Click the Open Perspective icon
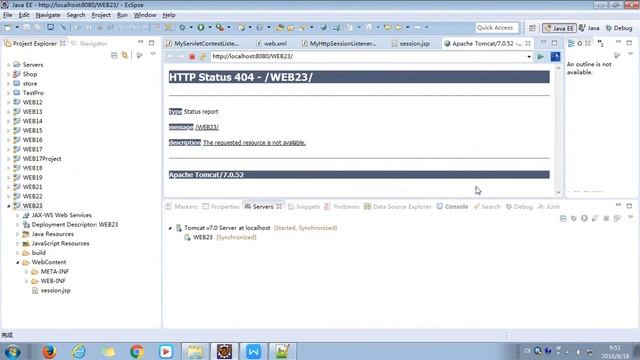The height and width of the screenshot is (360, 640). click(x=532, y=28)
